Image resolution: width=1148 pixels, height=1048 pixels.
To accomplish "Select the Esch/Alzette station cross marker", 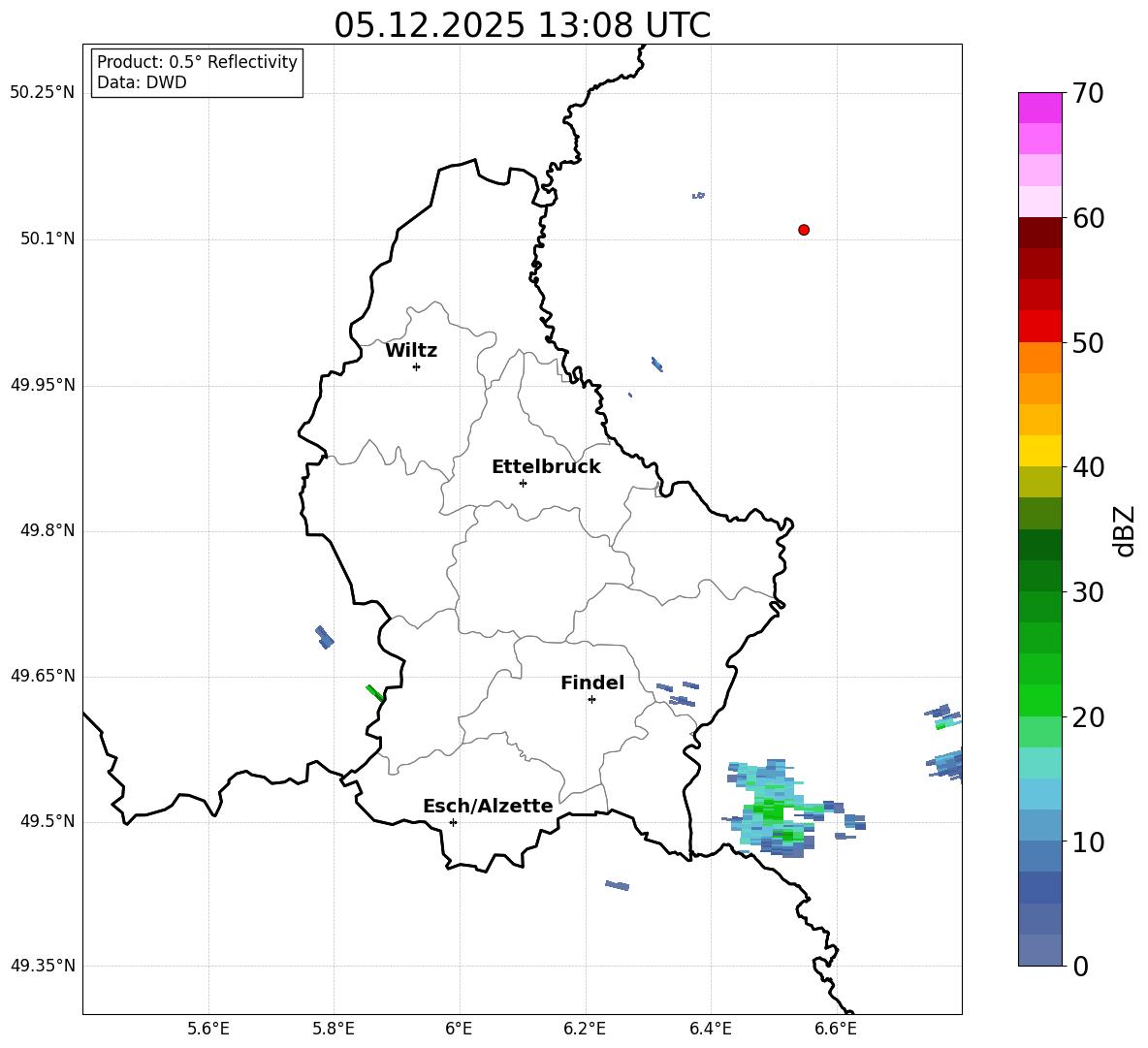I will [x=453, y=822].
